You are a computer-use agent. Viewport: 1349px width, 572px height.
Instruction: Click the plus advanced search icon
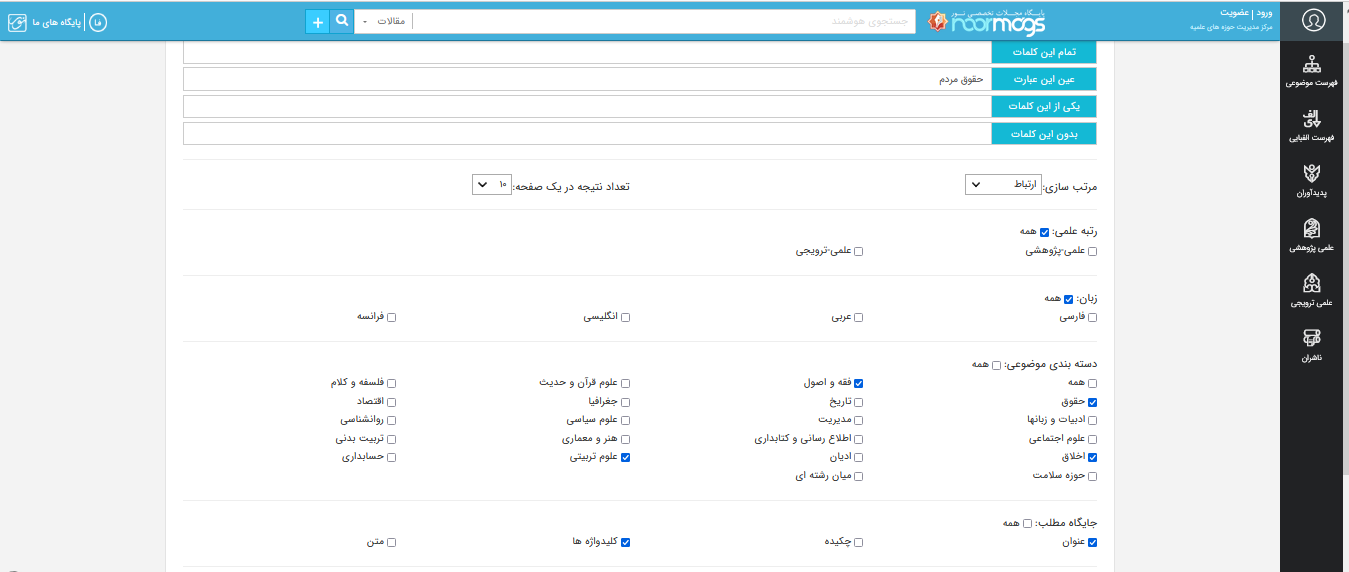317,21
